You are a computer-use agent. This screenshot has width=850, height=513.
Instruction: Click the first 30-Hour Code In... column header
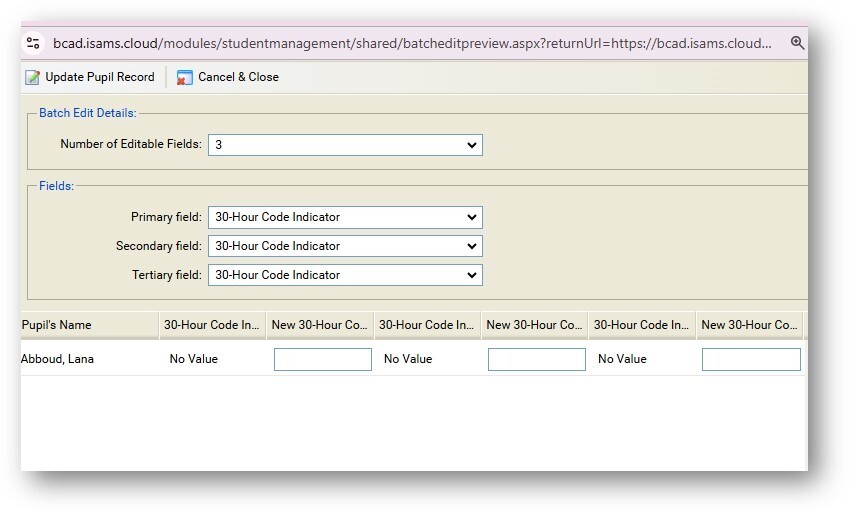click(212, 325)
